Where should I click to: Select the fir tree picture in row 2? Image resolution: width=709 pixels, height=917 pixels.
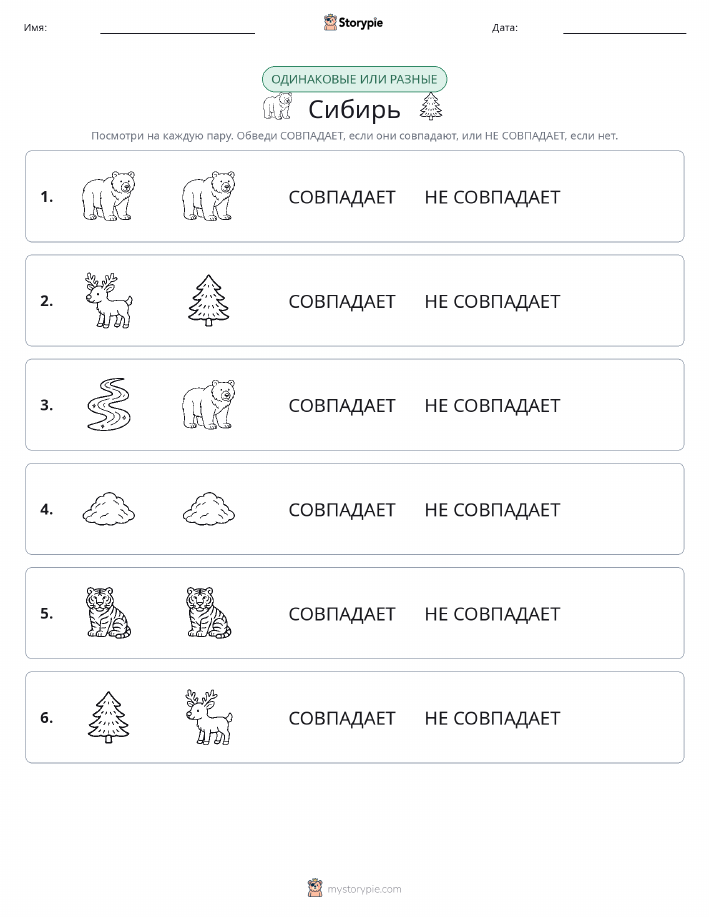[x=208, y=300]
